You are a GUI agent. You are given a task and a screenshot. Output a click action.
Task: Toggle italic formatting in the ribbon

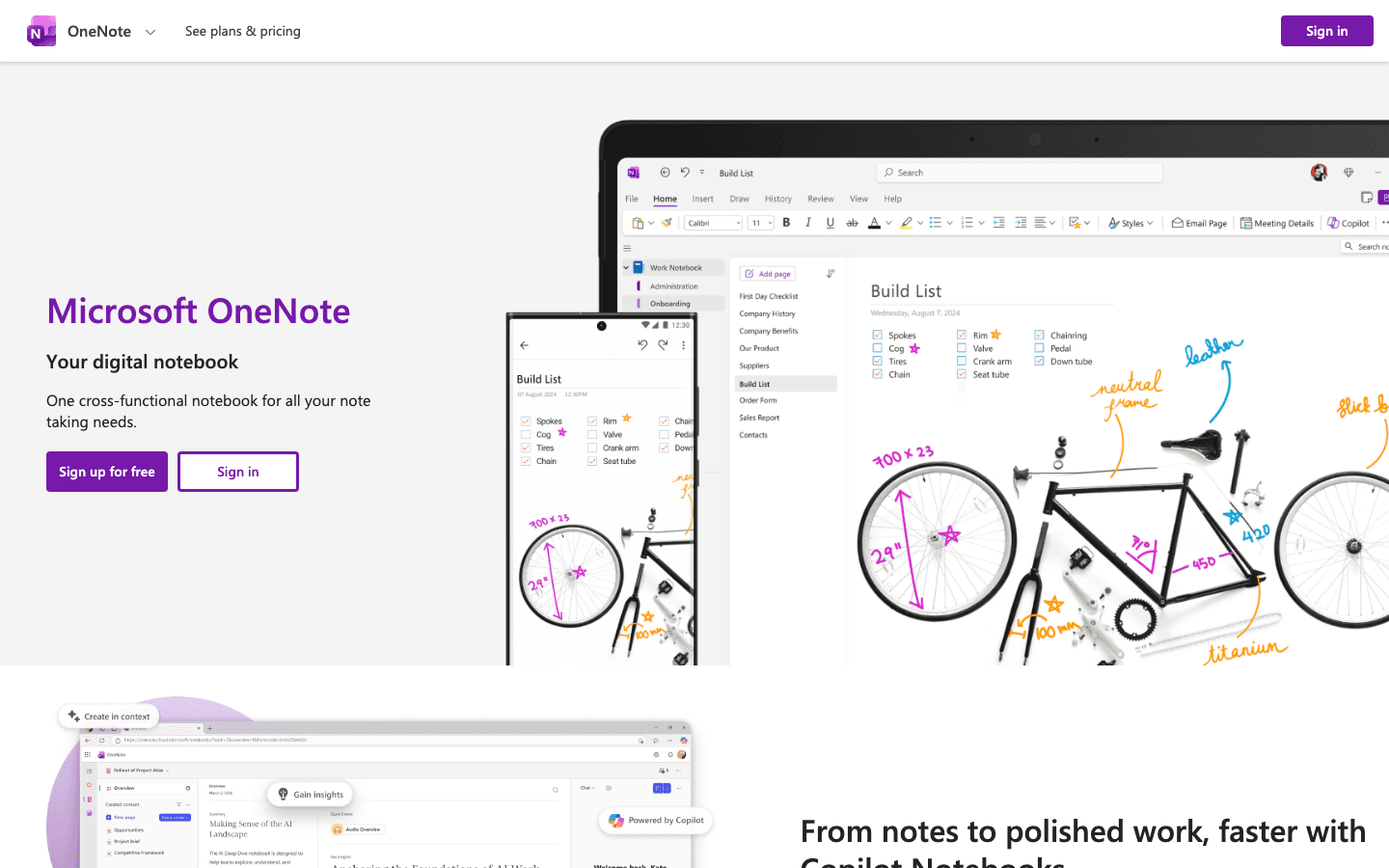tap(808, 223)
